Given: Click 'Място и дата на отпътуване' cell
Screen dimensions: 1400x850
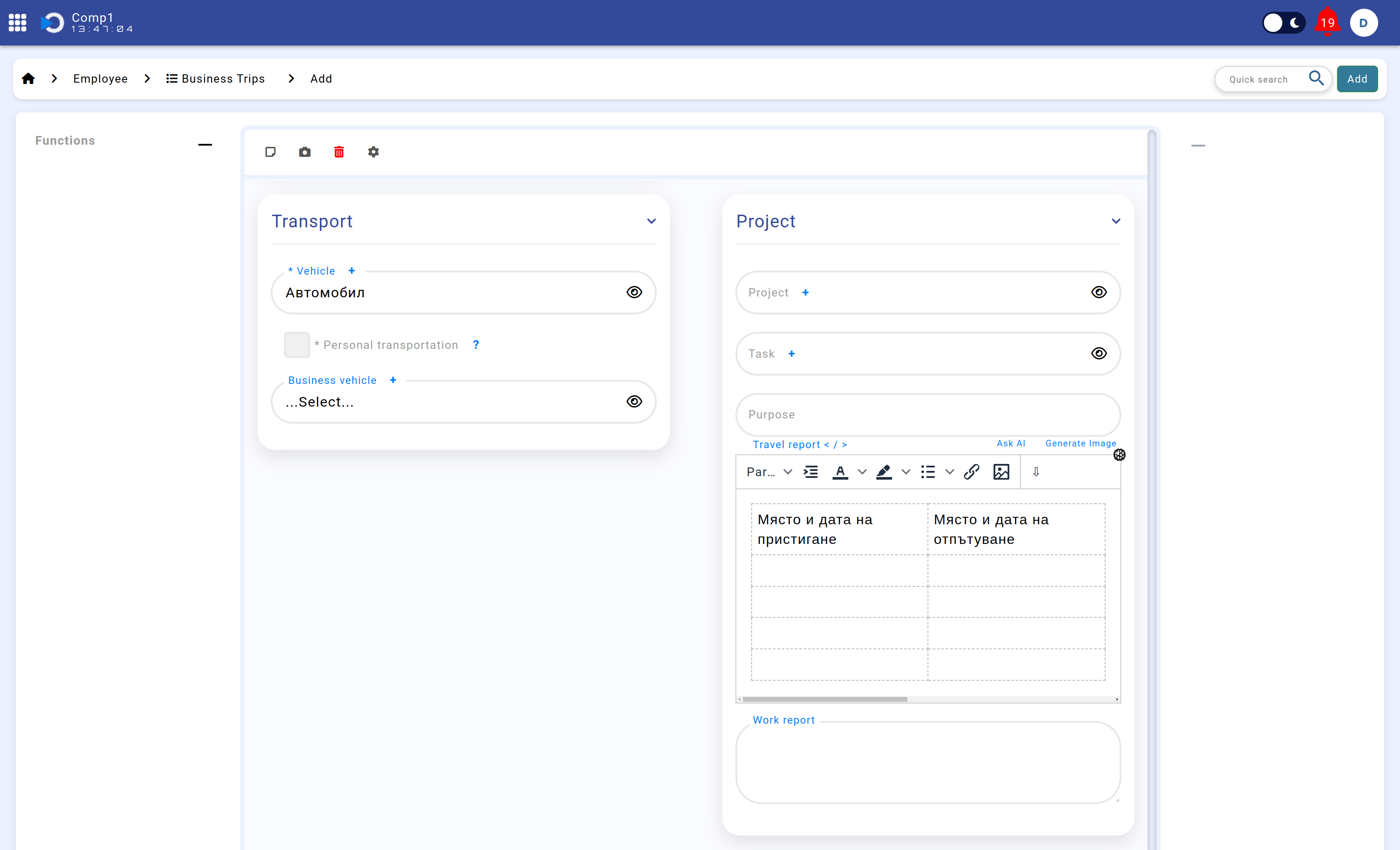Looking at the screenshot, I should pyautogui.click(x=1016, y=529).
